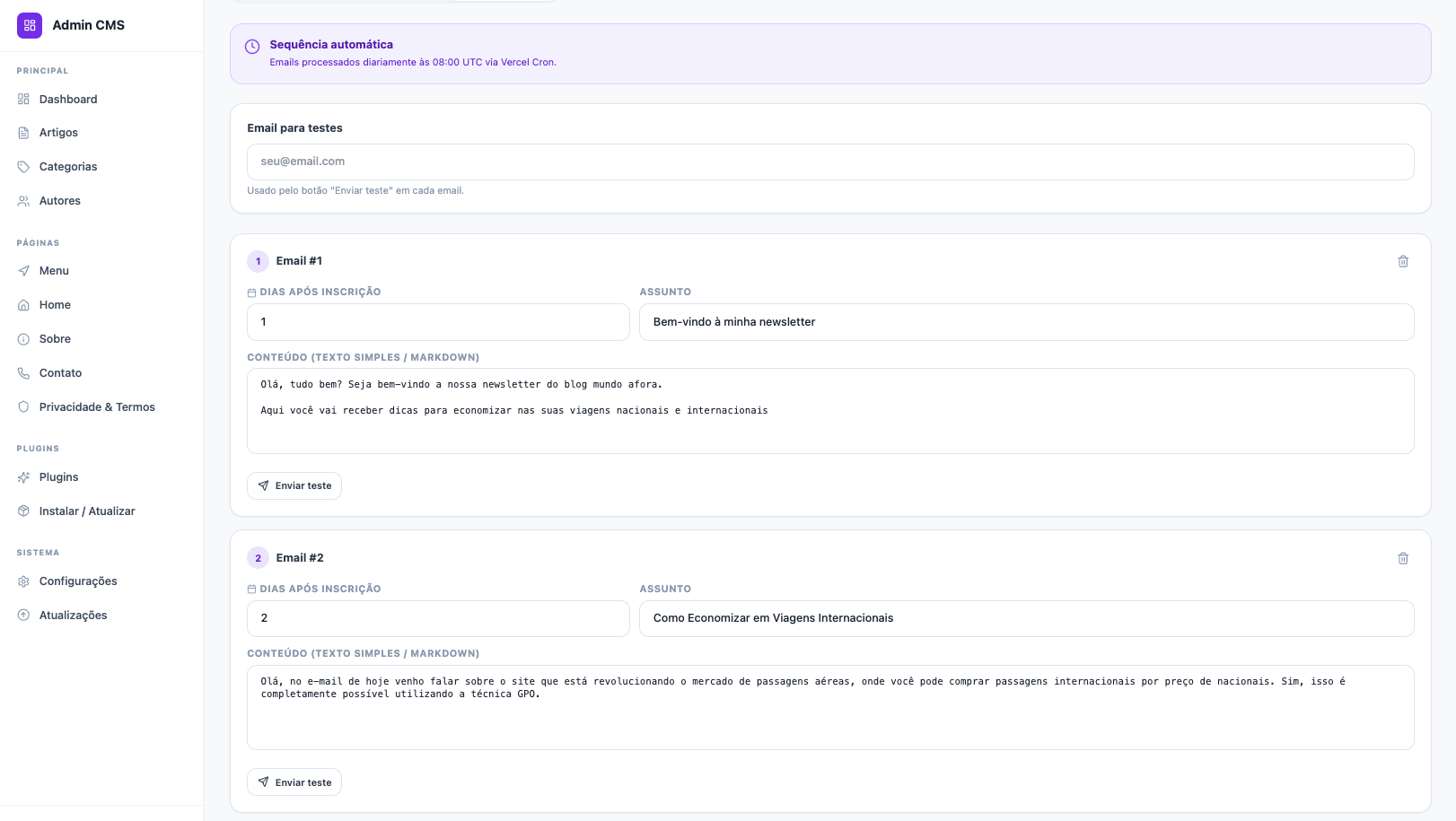Click days-after-signup field of Email #1

[x=438, y=322]
